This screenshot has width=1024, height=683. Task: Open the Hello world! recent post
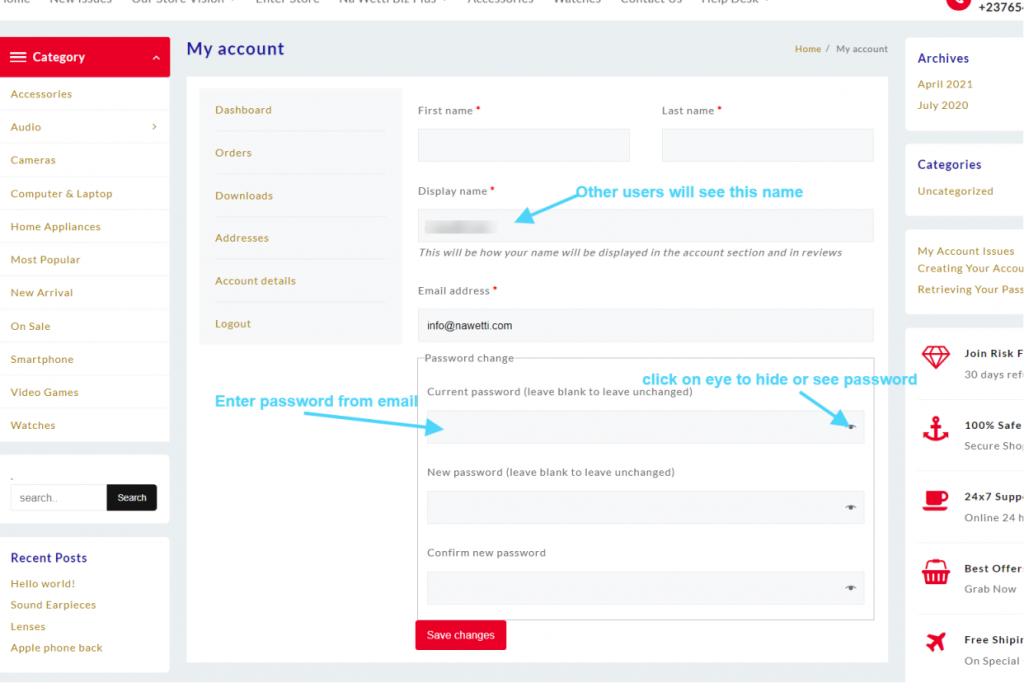point(42,583)
